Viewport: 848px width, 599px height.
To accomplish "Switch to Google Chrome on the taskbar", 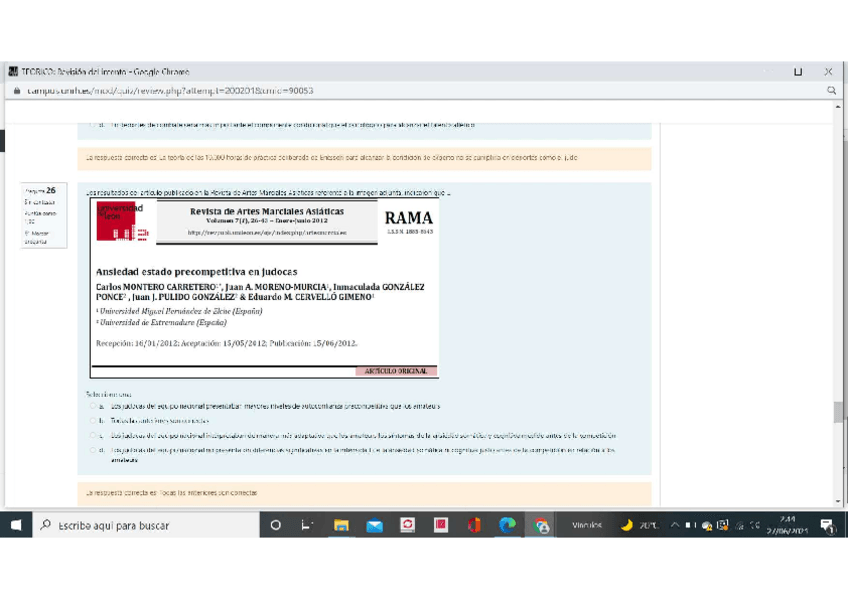I will point(541,525).
